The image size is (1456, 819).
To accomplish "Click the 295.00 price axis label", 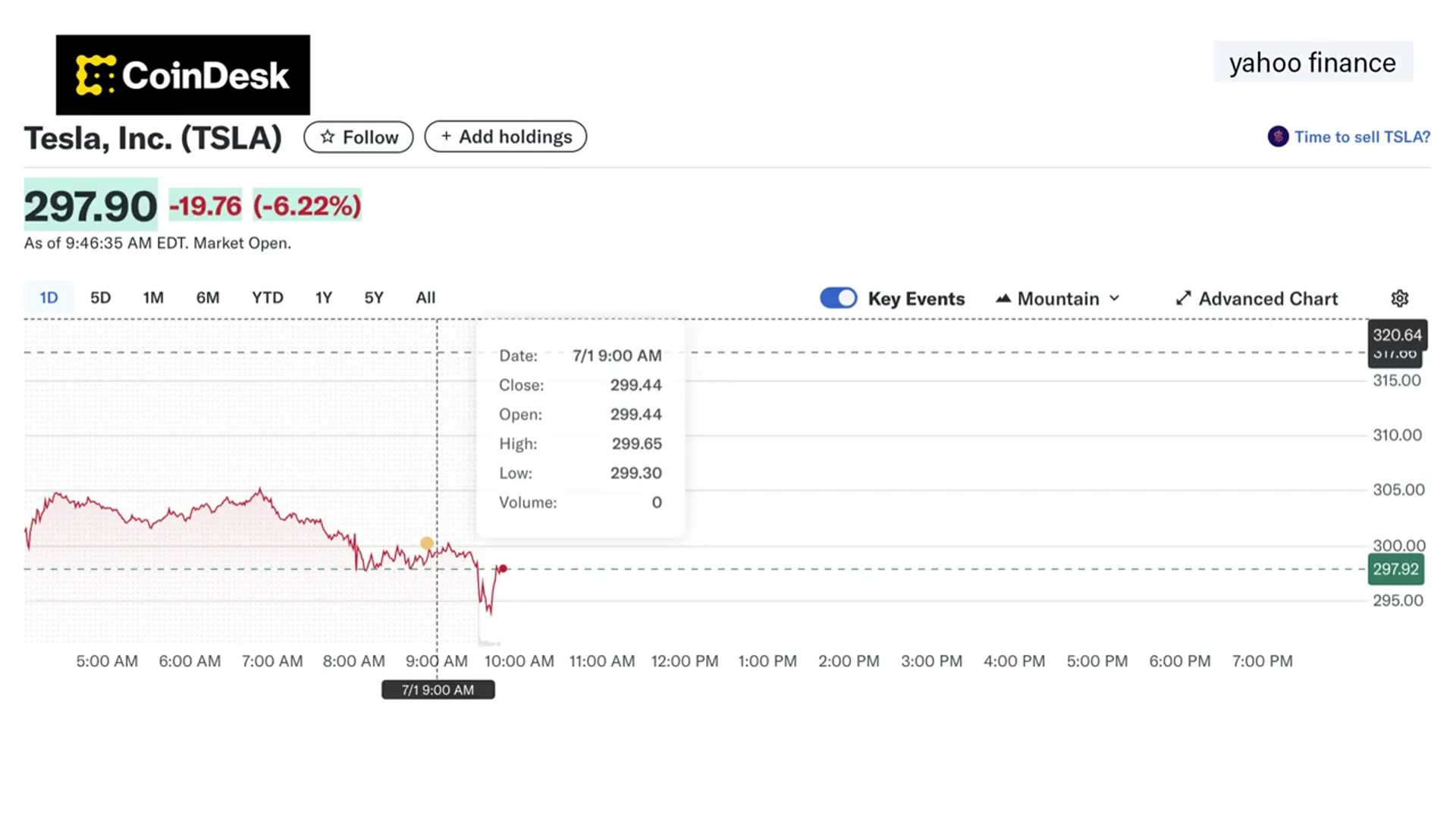I will [x=1398, y=600].
